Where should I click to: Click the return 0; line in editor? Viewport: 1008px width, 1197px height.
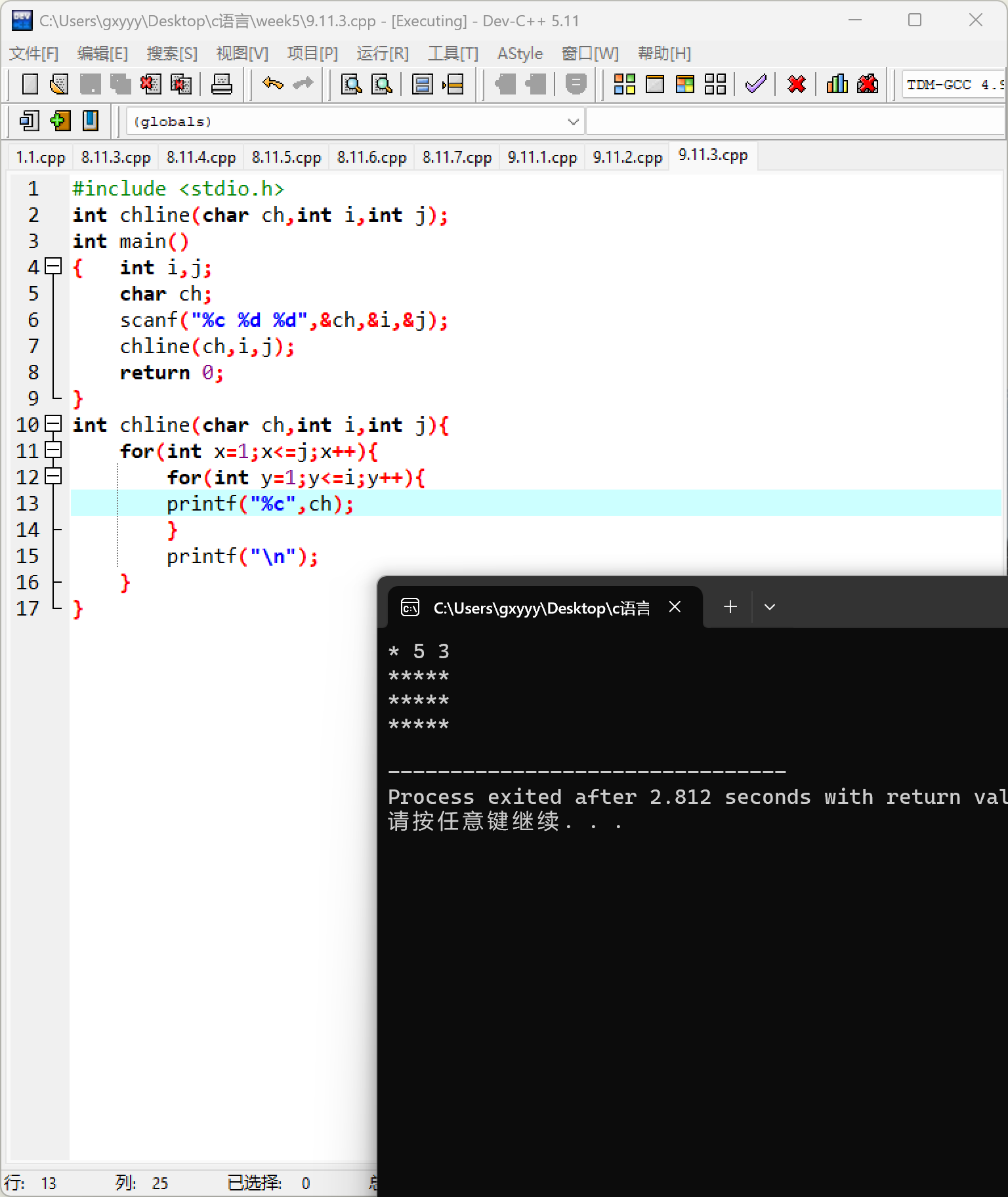pos(171,372)
